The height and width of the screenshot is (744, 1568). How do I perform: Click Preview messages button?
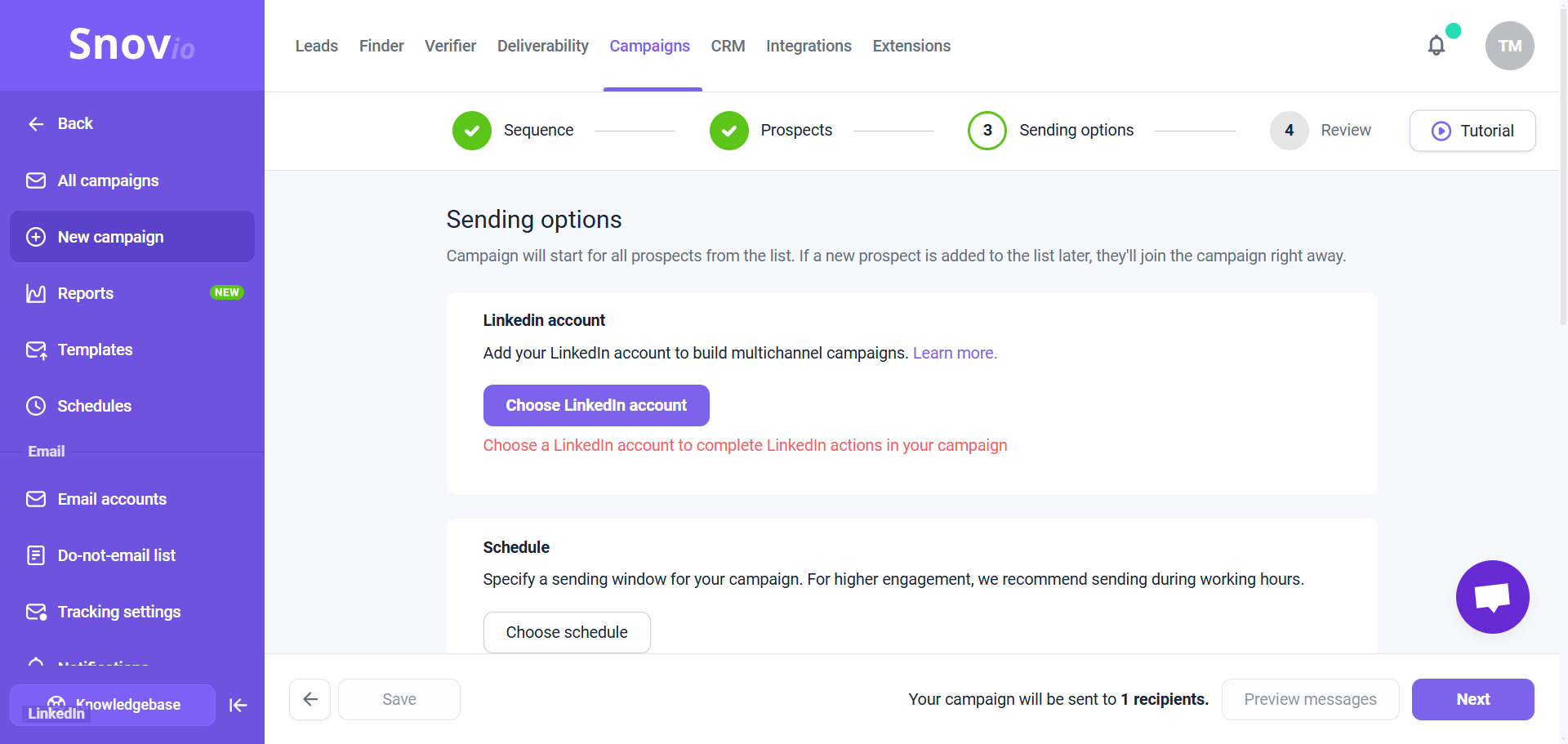click(x=1310, y=699)
